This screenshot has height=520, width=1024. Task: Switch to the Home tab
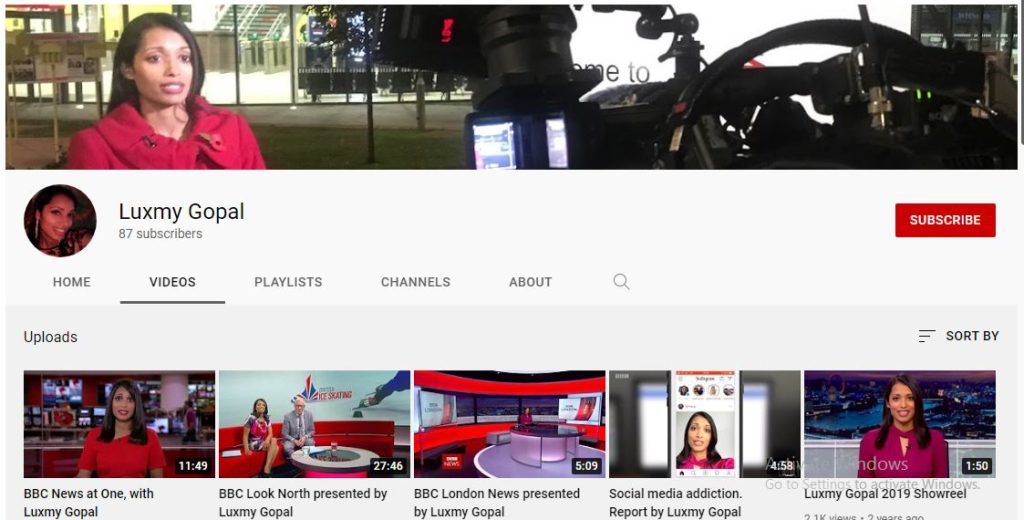pyautogui.click(x=72, y=282)
